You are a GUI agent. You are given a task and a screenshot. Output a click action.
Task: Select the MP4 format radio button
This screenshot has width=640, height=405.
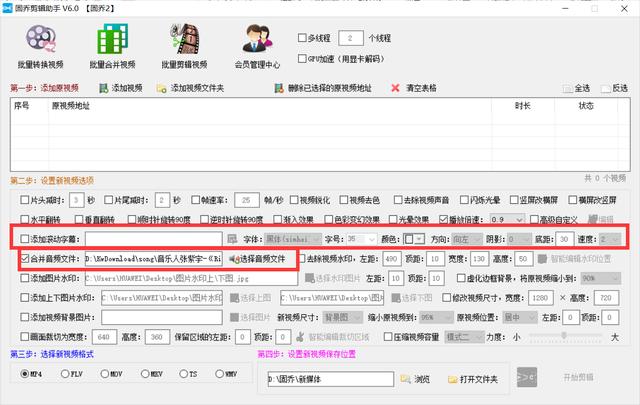click(24, 374)
